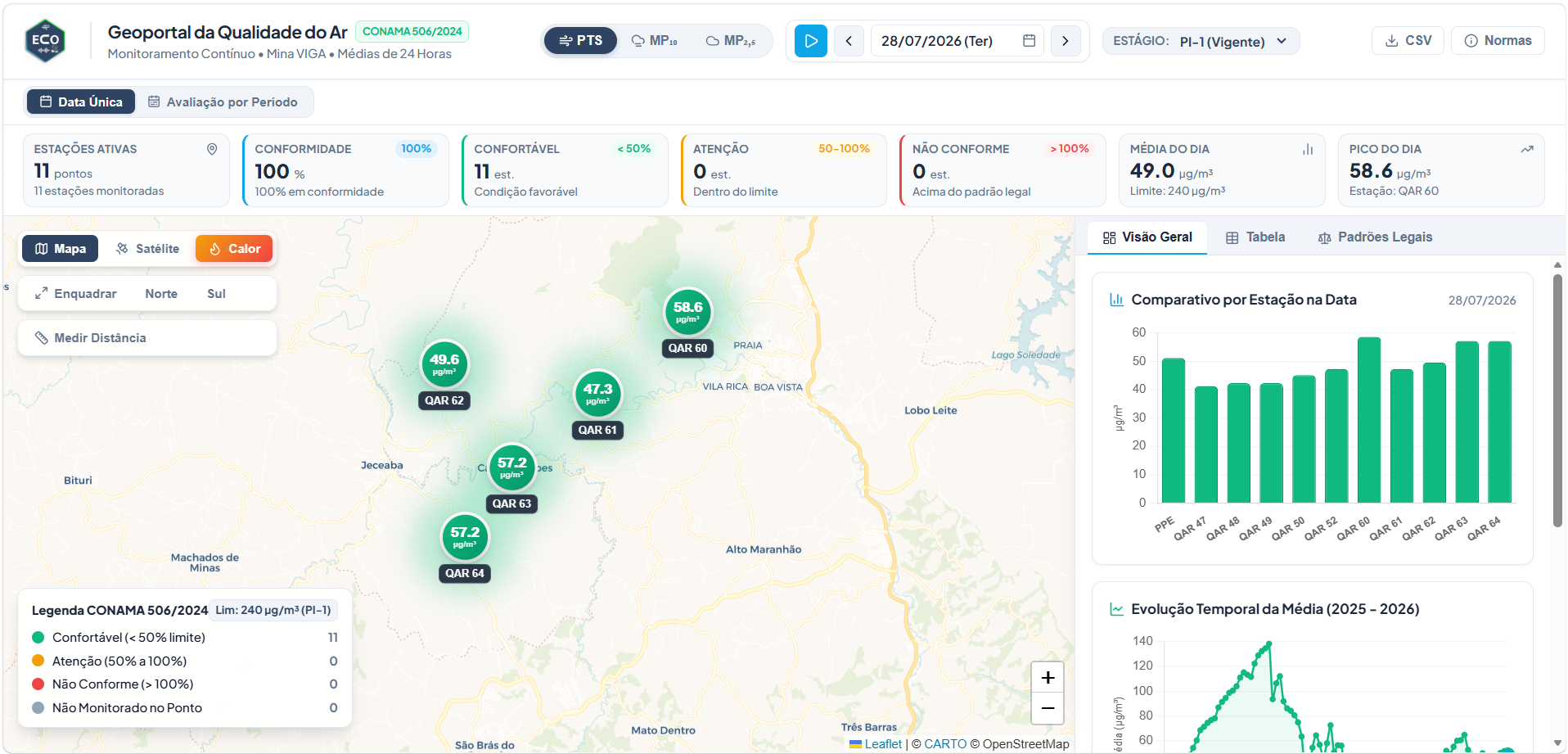The height and width of the screenshot is (754, 1568).
Task: Open the Tabela tab
Action: [1255, 237]
